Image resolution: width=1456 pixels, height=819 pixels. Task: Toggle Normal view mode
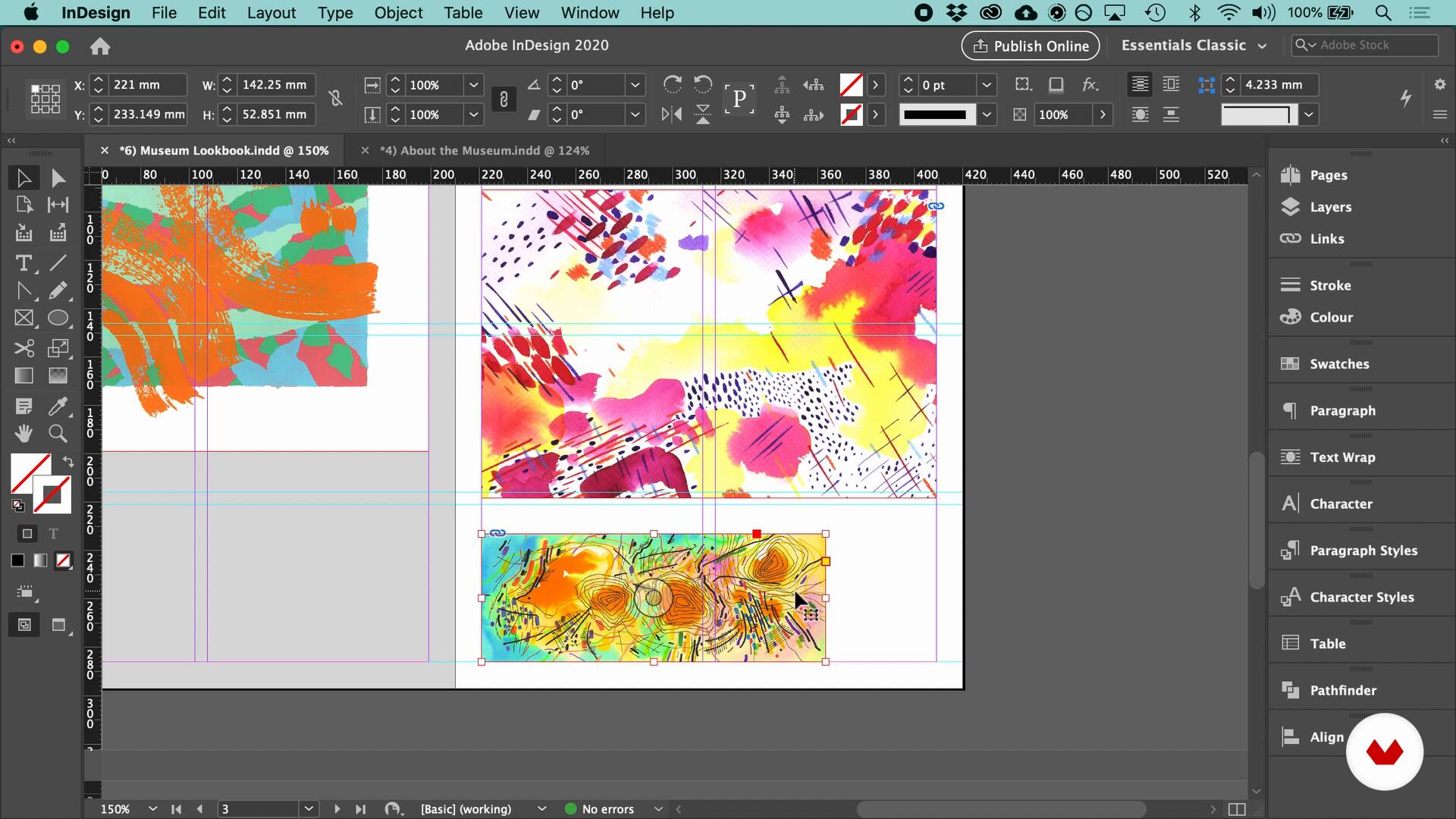pyautogui.click(x=24, y=625)
